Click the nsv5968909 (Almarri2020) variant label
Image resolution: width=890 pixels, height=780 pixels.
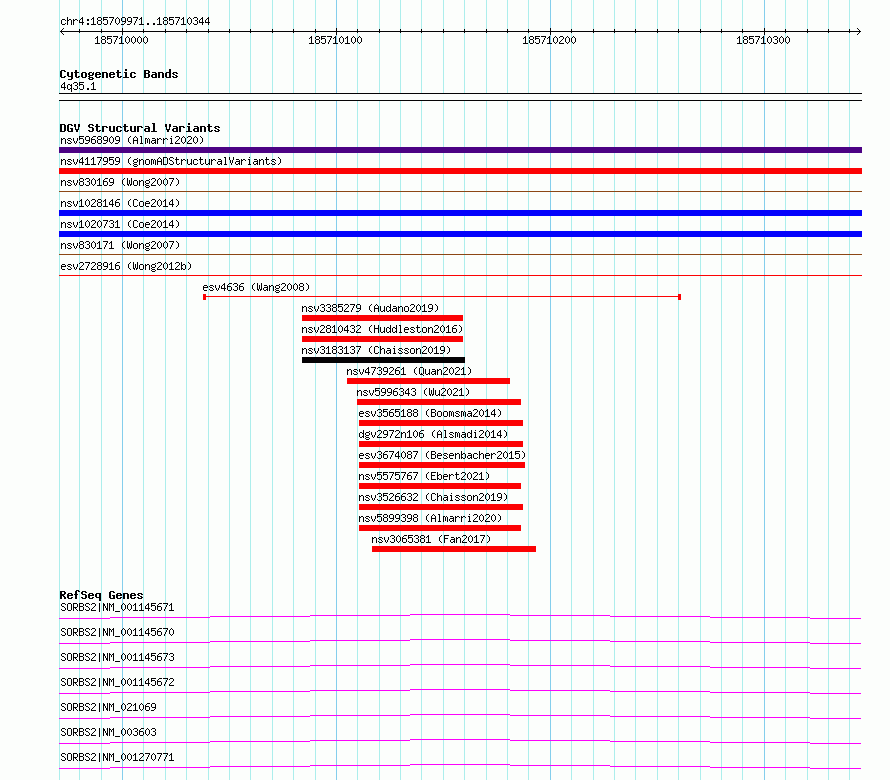pos(132,140)
